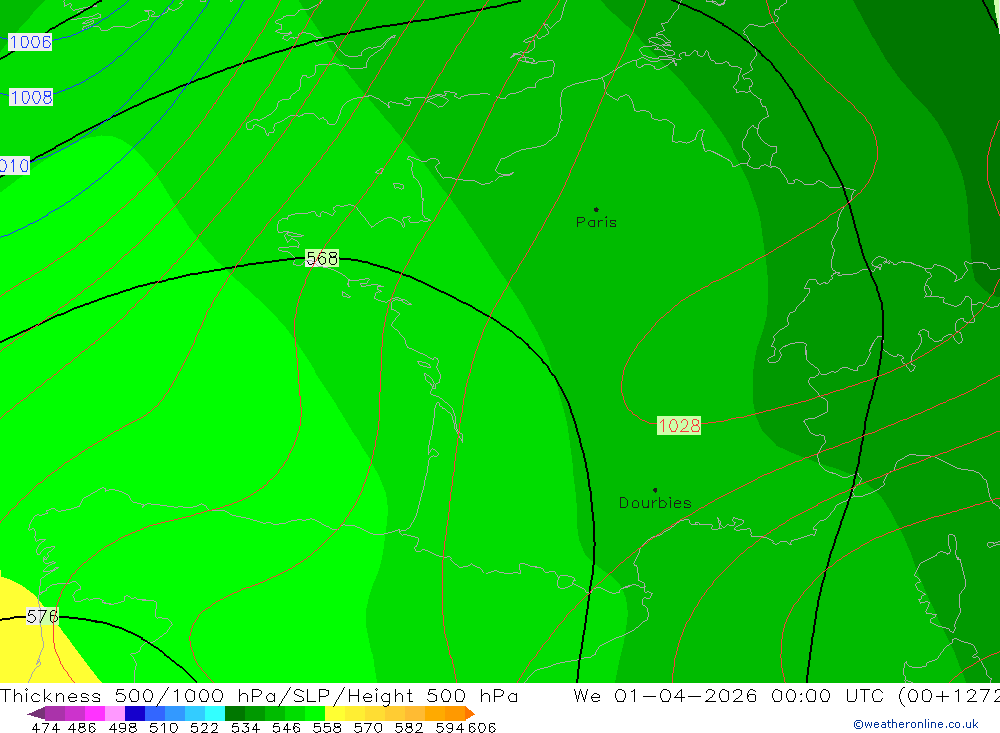Click the Thickness 500/1000 hPa map title
The image size is (1000, 733).
(x=259, y=695)
